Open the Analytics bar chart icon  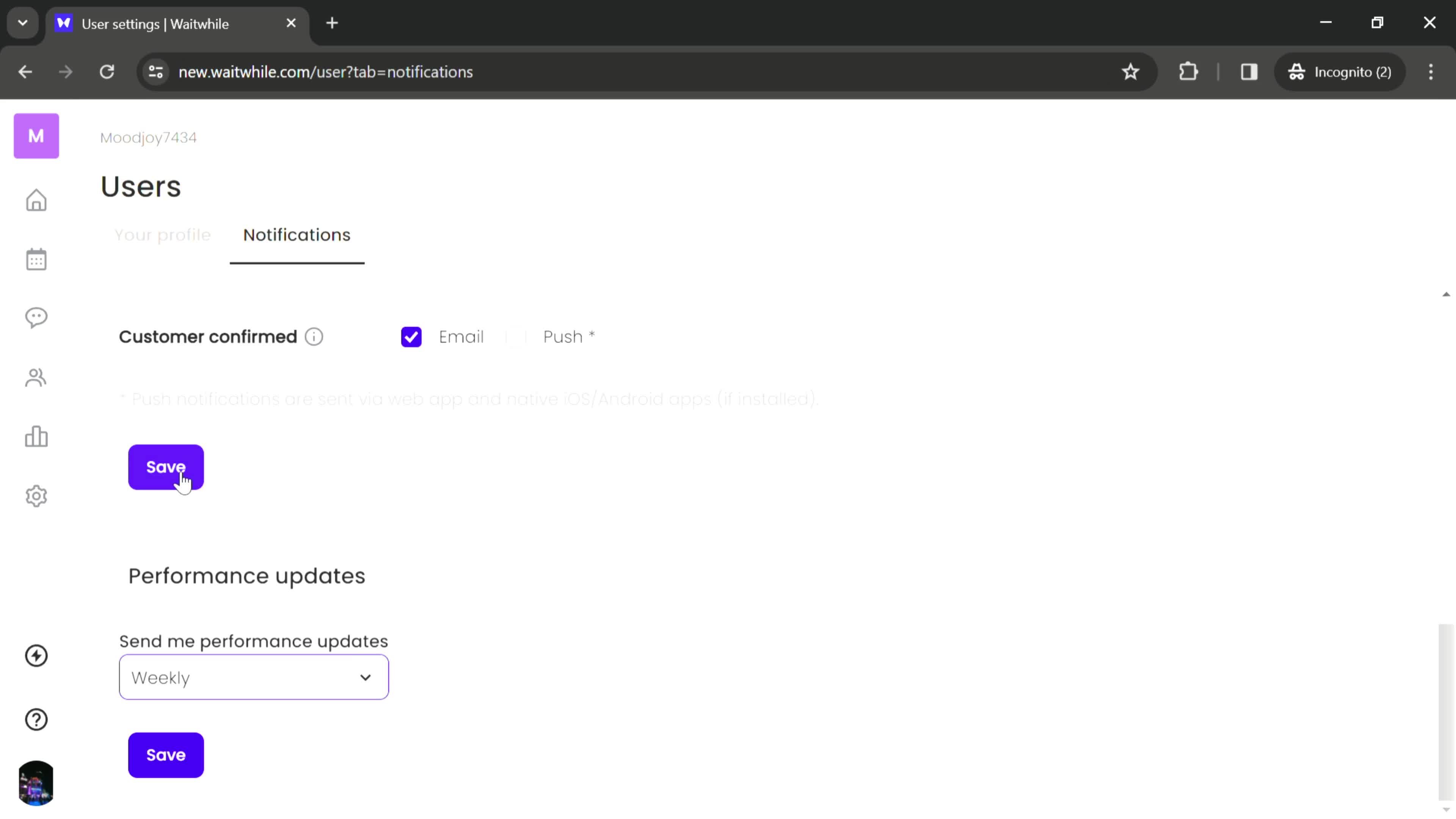[36, 436]
